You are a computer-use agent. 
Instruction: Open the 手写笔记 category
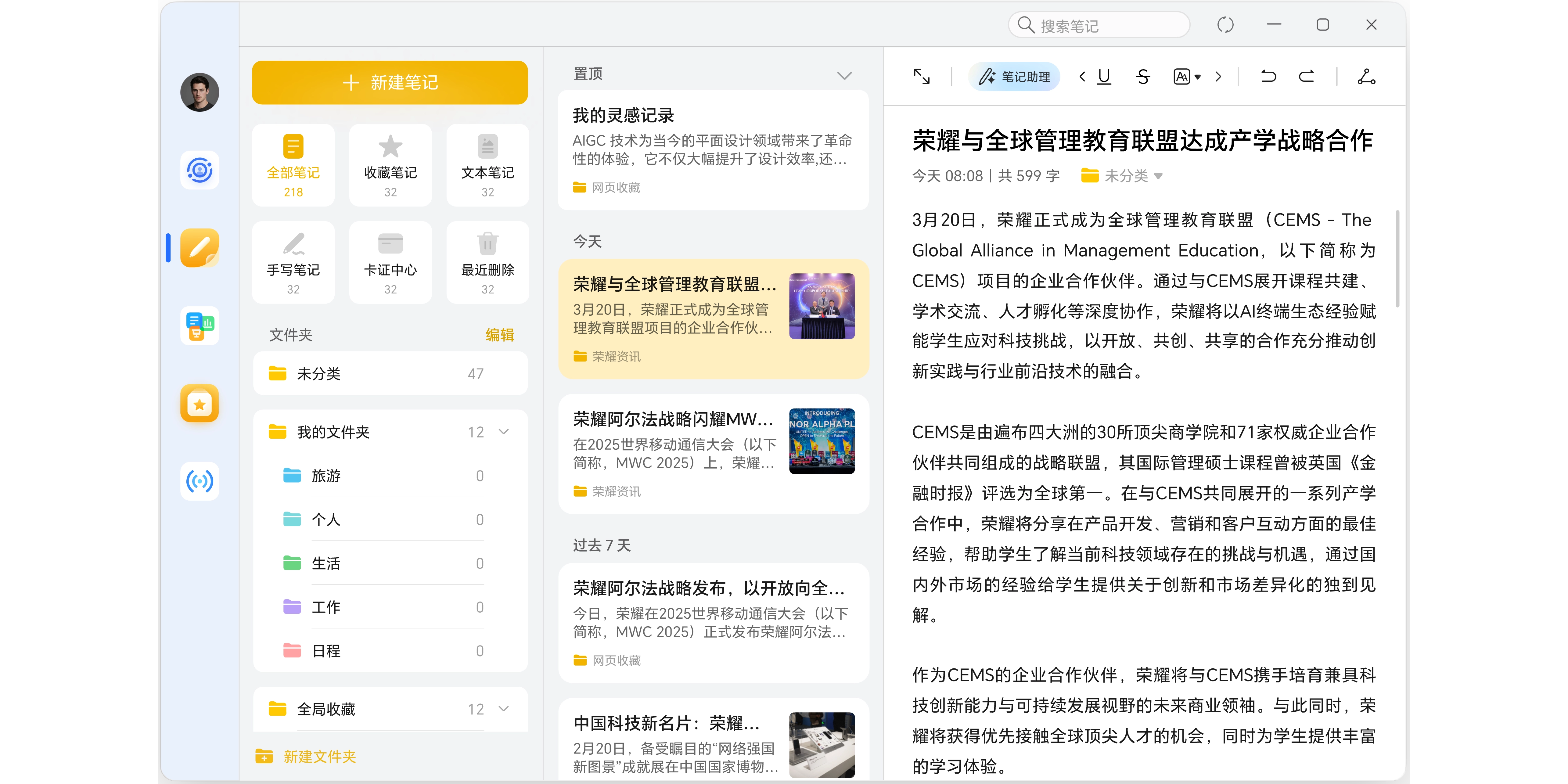tap(293, 262)
